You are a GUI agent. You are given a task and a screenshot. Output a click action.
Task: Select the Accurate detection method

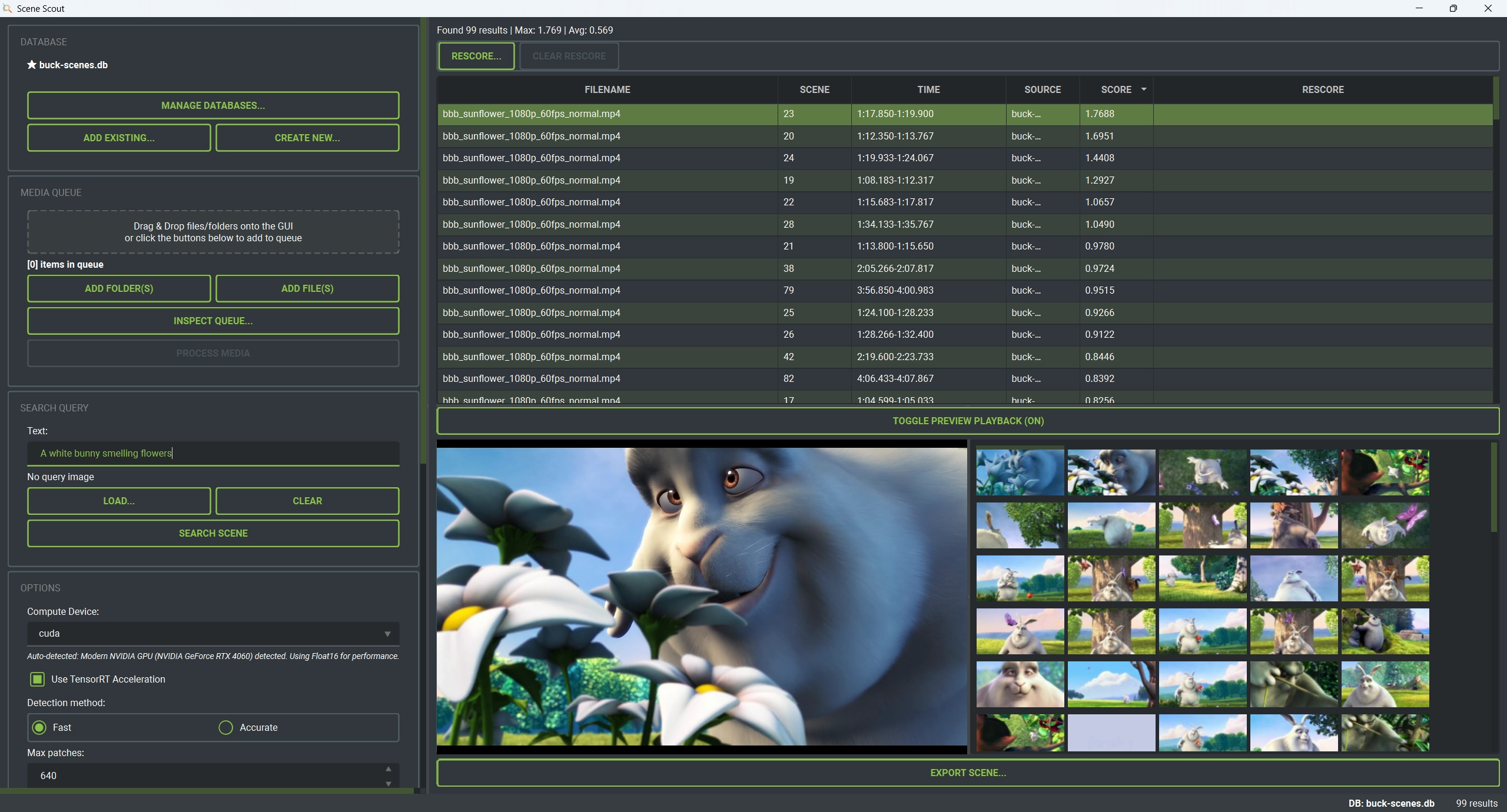point(225,727)
